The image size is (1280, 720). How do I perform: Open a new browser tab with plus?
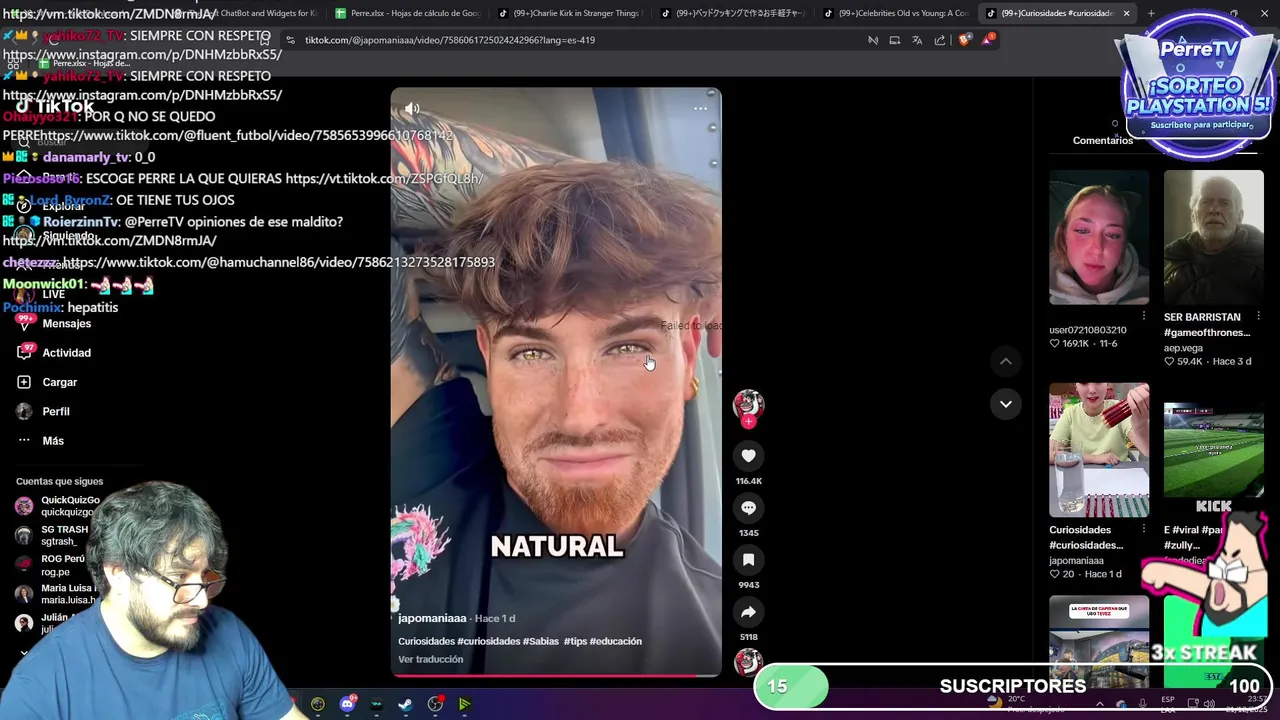coord(1151,13)
